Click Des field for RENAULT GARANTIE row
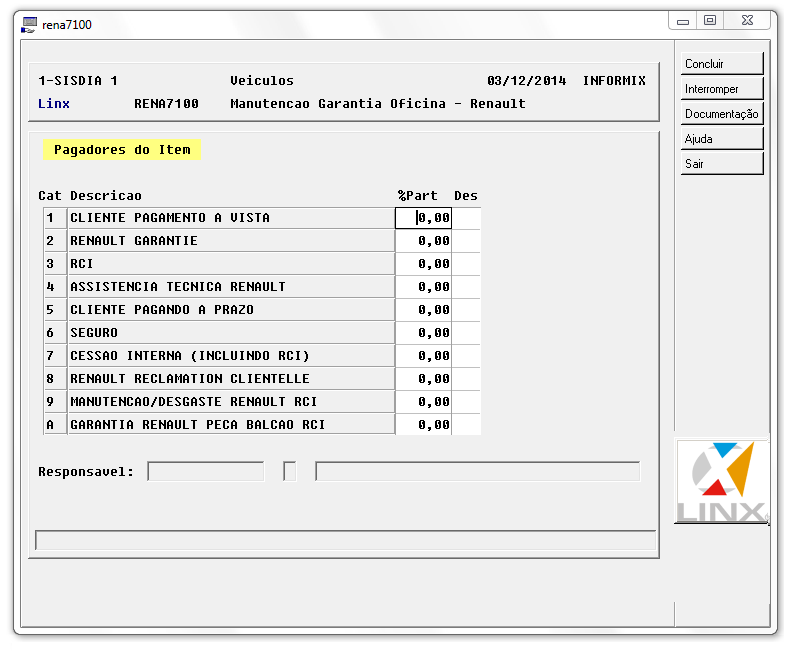 coord(466,241)
